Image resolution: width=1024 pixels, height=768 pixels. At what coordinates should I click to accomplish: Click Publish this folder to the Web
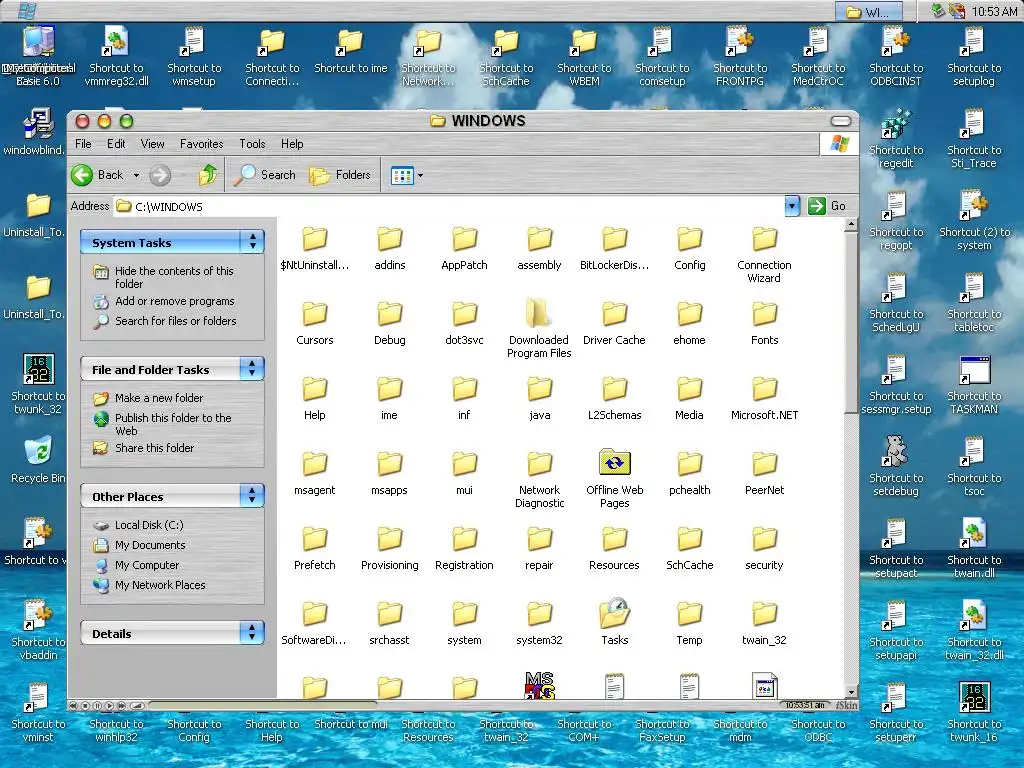tap(173, 424)
